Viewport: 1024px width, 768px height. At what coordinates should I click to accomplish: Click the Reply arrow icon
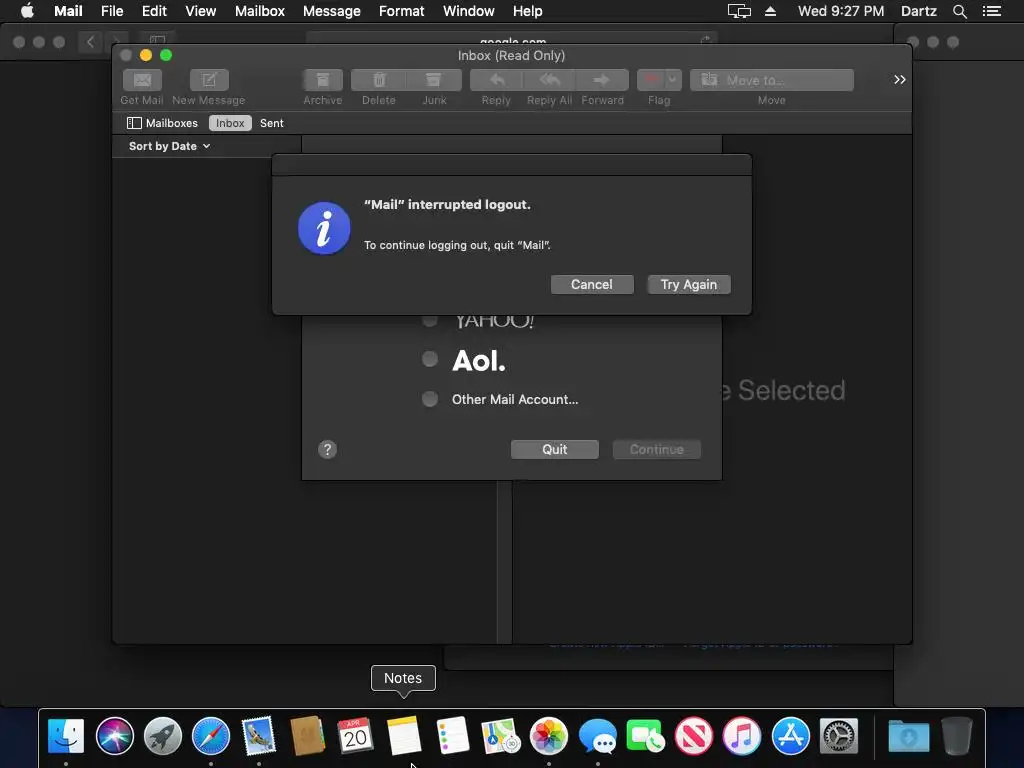tap(496, 80)
